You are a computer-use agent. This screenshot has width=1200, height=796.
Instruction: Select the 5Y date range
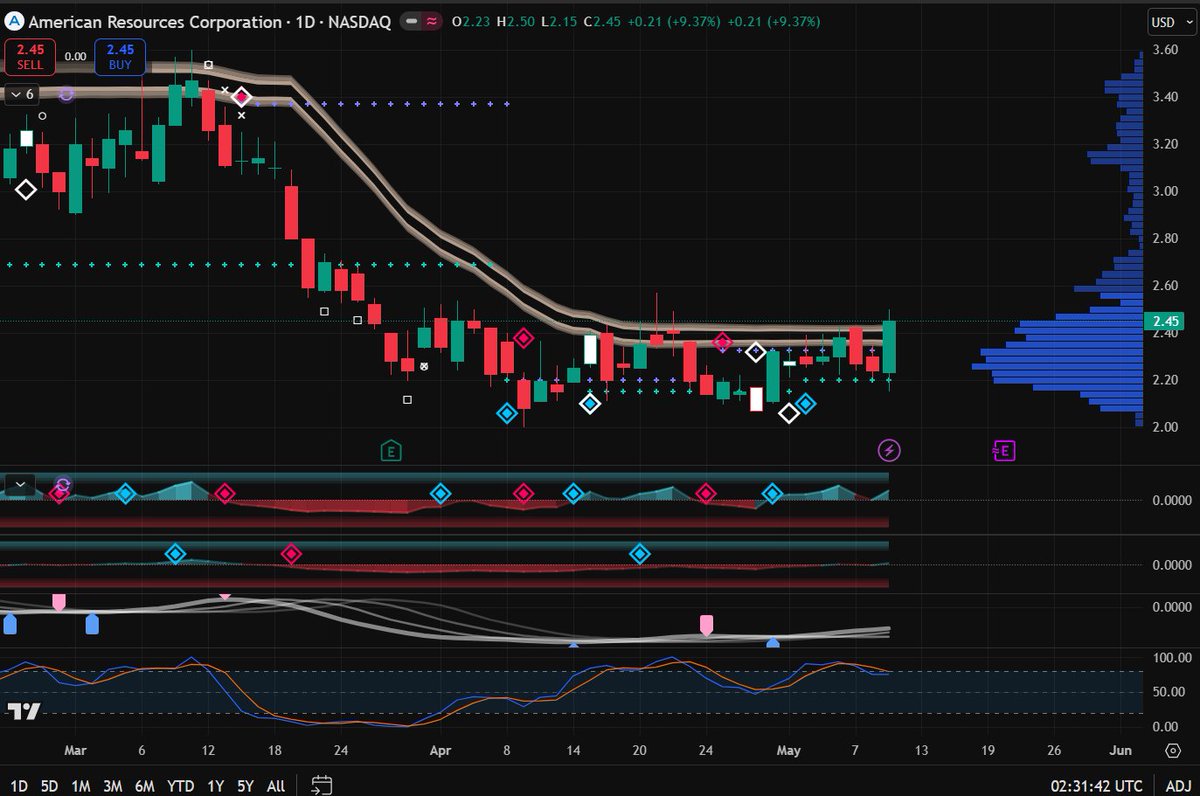click(246, 785)
